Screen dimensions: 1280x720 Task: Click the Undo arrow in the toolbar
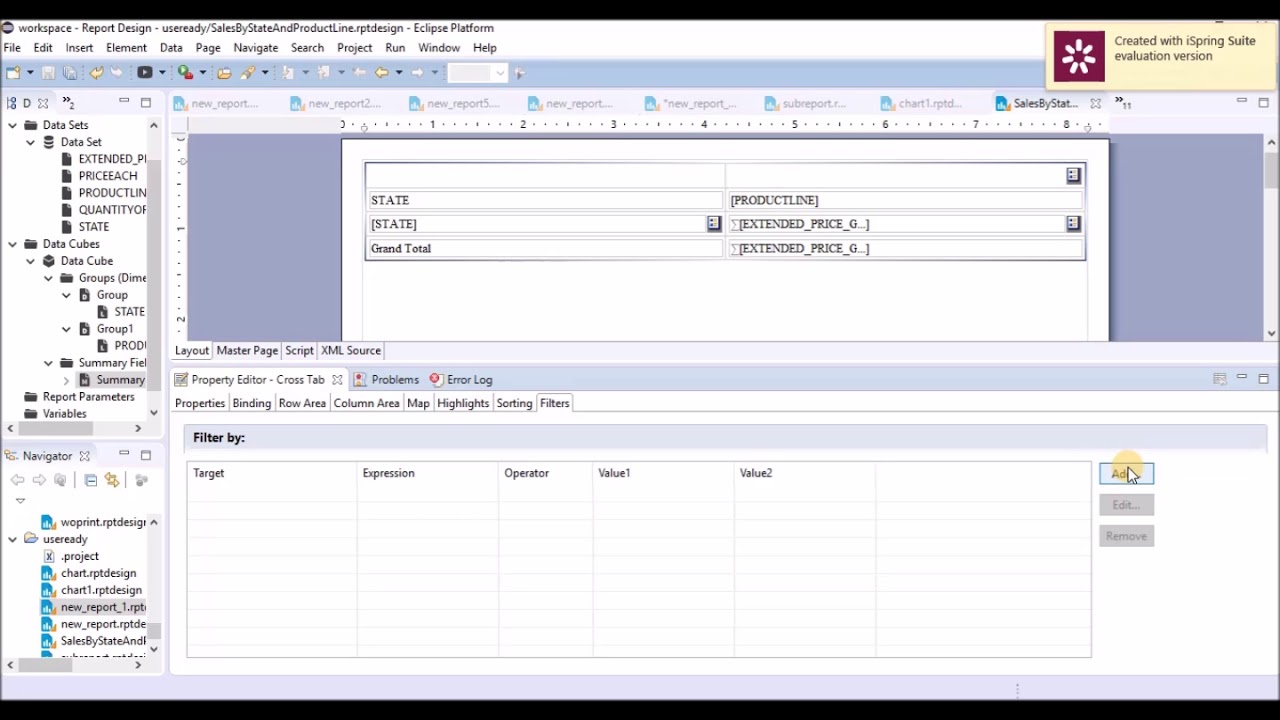96,73
